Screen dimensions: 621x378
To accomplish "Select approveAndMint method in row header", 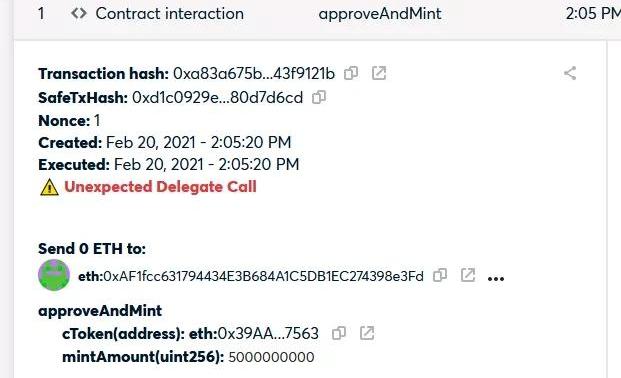I will [x=380, y=14].
